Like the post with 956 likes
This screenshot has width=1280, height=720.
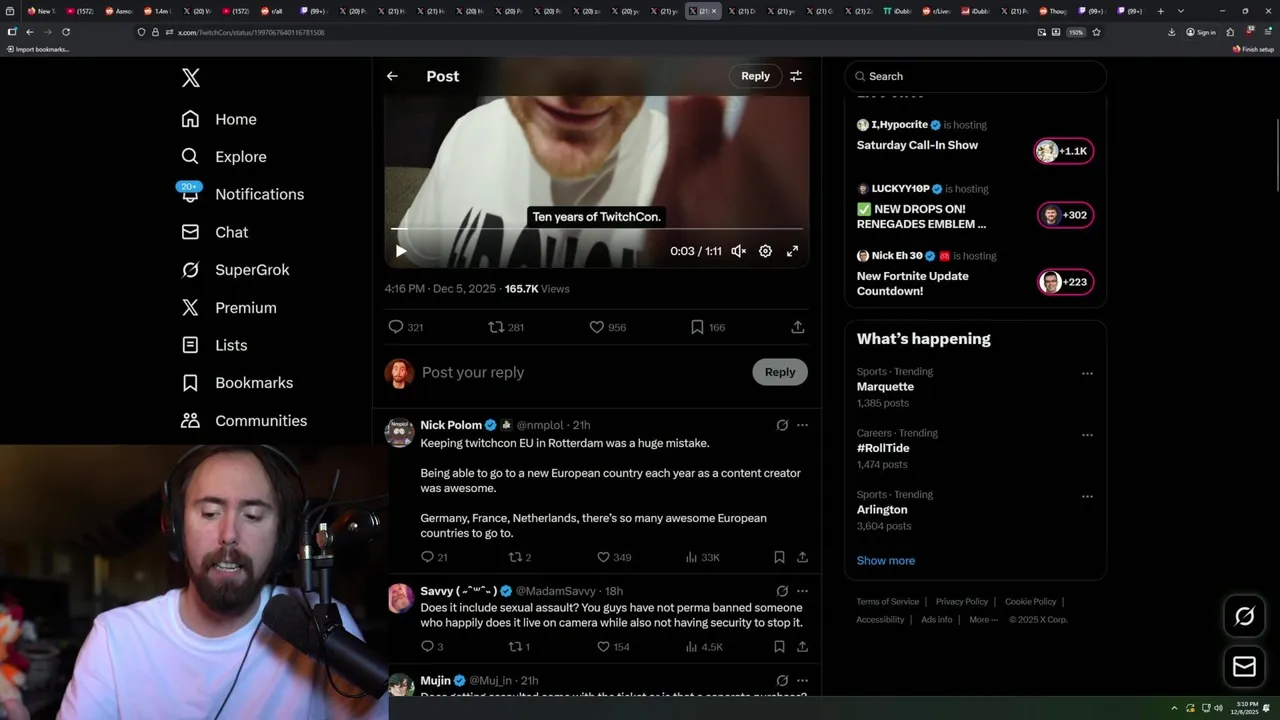coord(607,327)
